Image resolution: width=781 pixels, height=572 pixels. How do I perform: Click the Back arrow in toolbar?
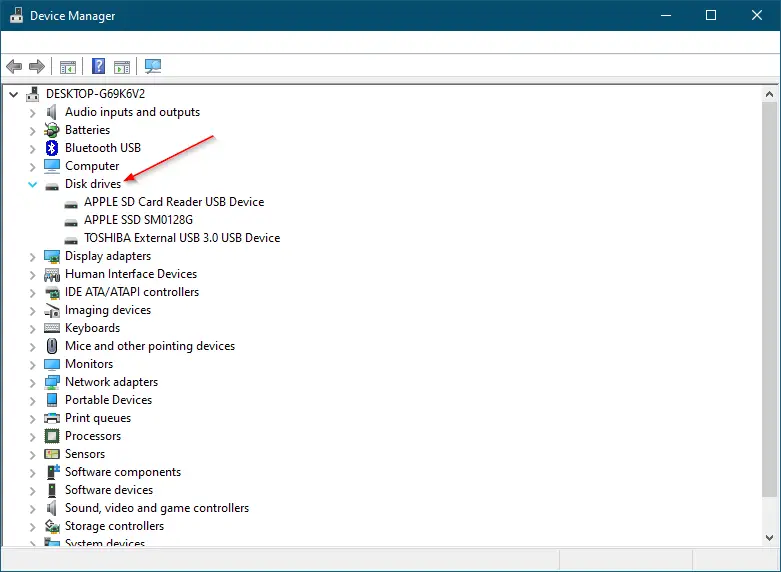tap(14, 67)
